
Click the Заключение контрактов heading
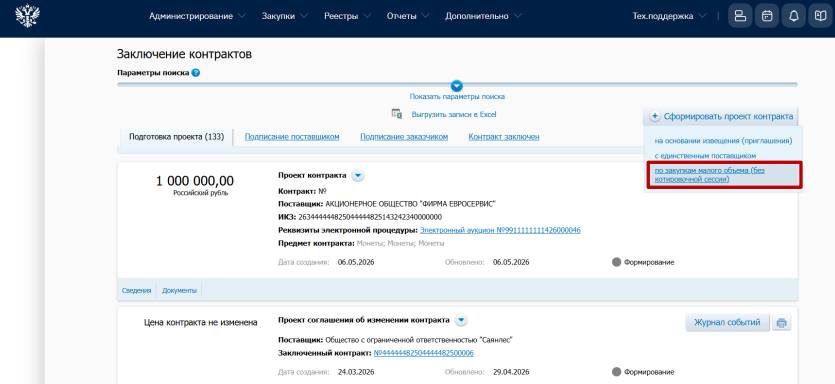click(x=184, y=54)
